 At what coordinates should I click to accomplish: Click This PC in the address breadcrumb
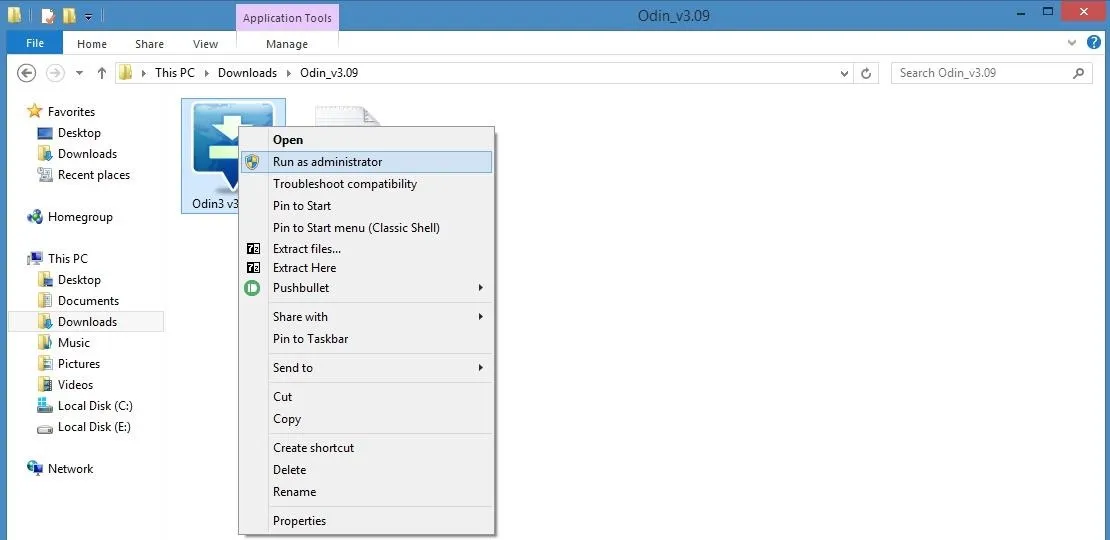click(175, 73)
